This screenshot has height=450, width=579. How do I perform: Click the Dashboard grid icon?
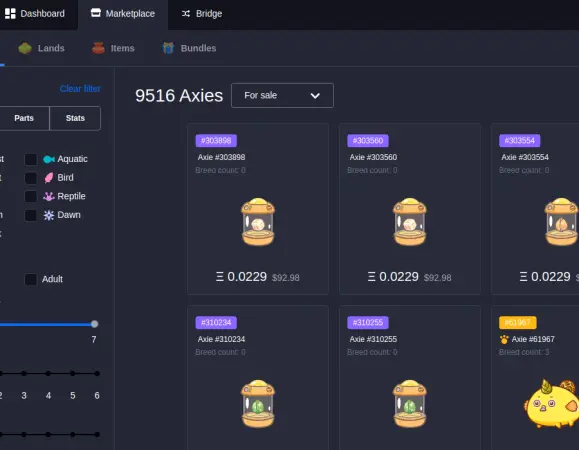(x=10, y=14)
